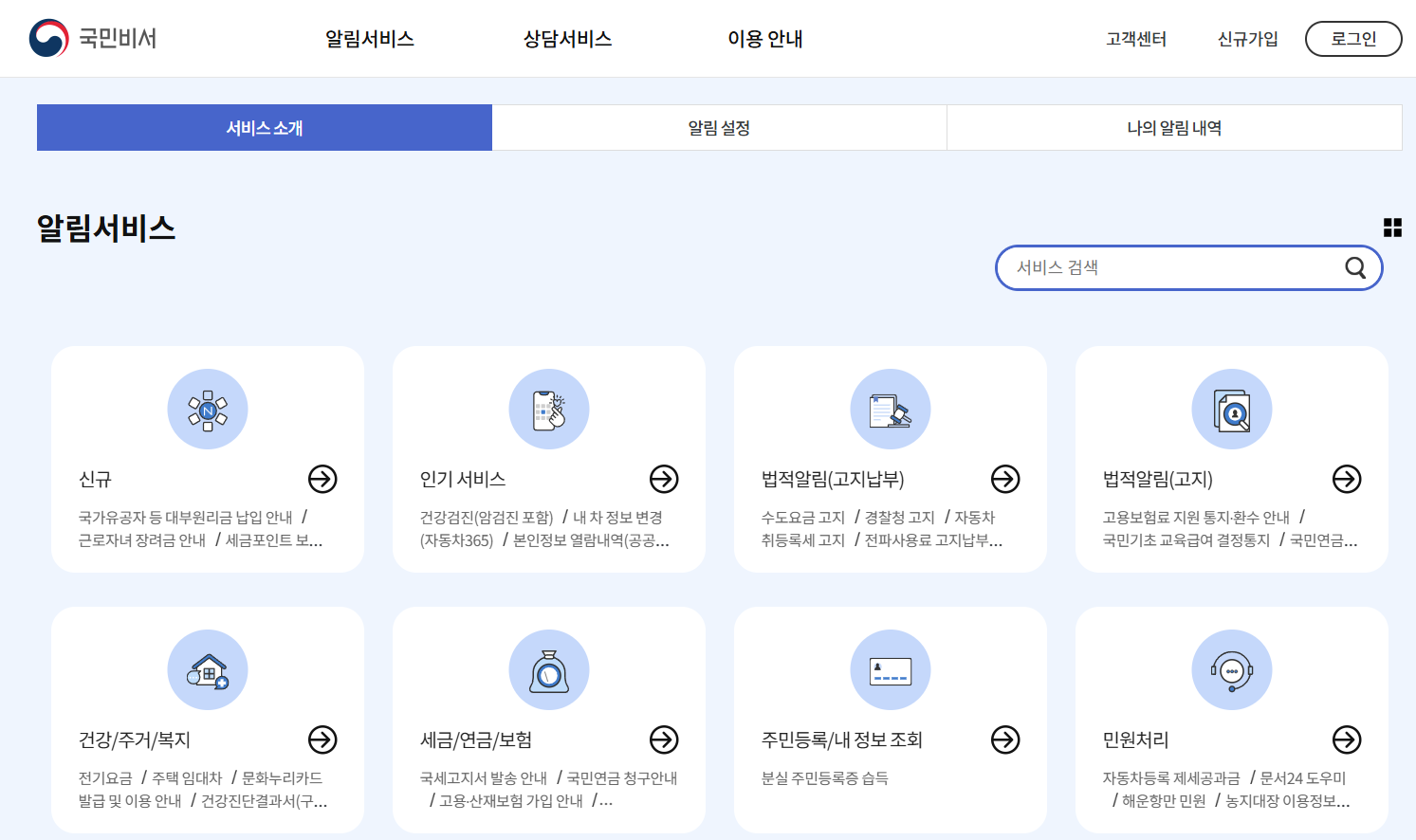Click the 주민등록/내 정보 조회 card icon
Viewport: 1416px width, 840px height.
tap(890, 669)
